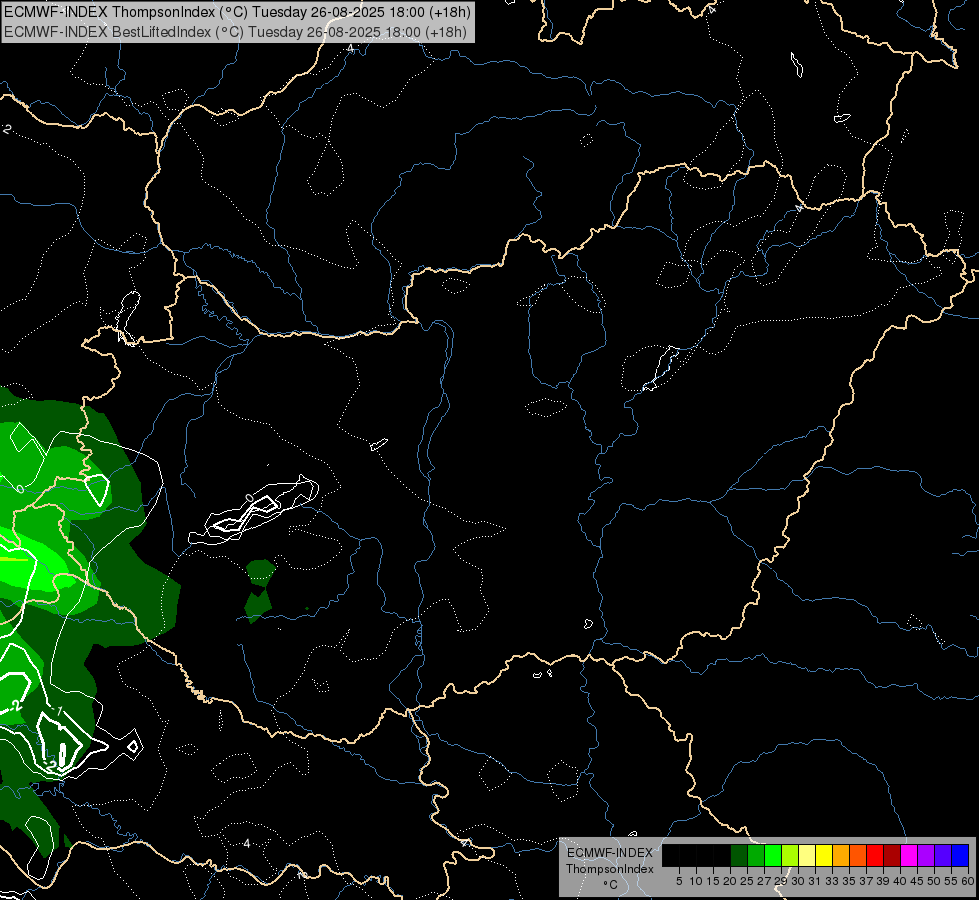Click the legend tick label '39'

883,881
